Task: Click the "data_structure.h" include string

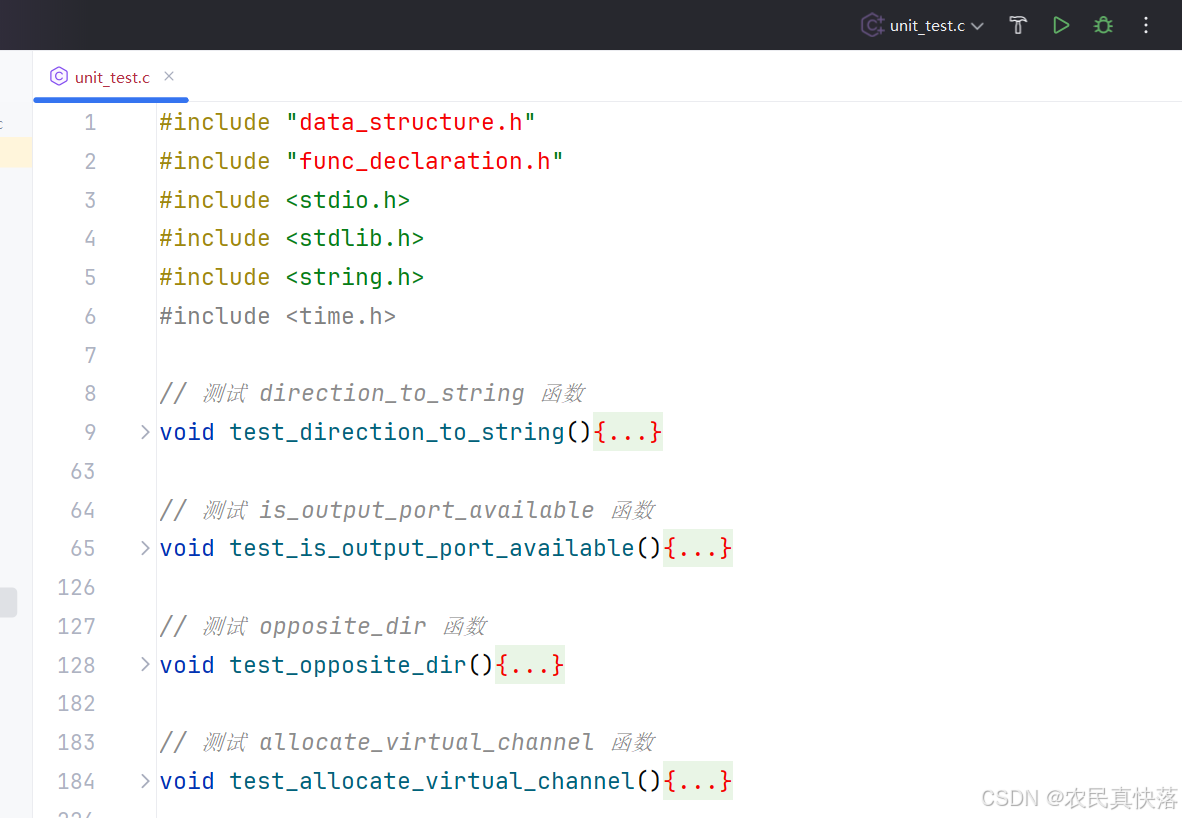Action: point(410,122)
